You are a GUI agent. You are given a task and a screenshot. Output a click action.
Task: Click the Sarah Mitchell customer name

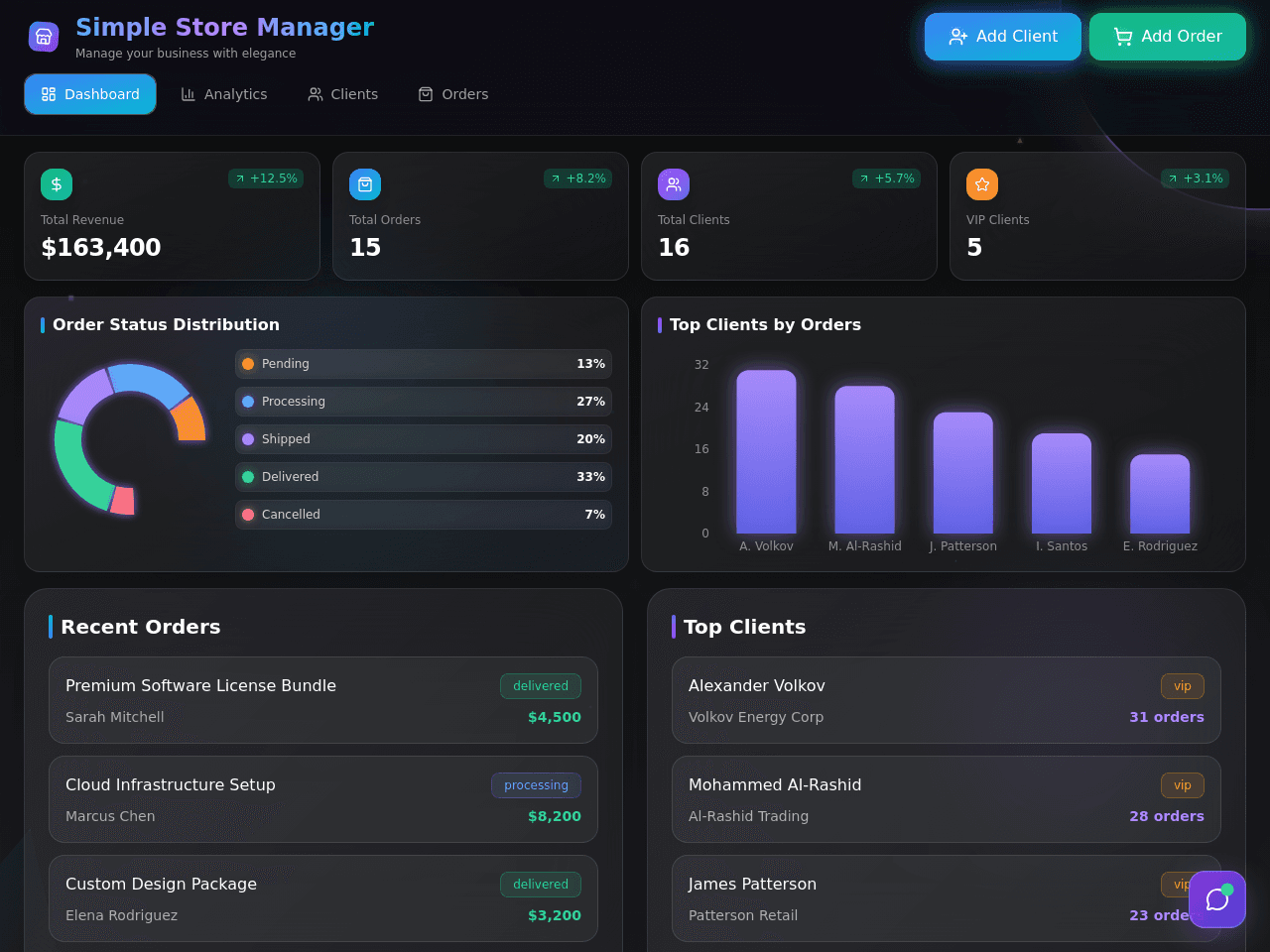pos(115,717)
